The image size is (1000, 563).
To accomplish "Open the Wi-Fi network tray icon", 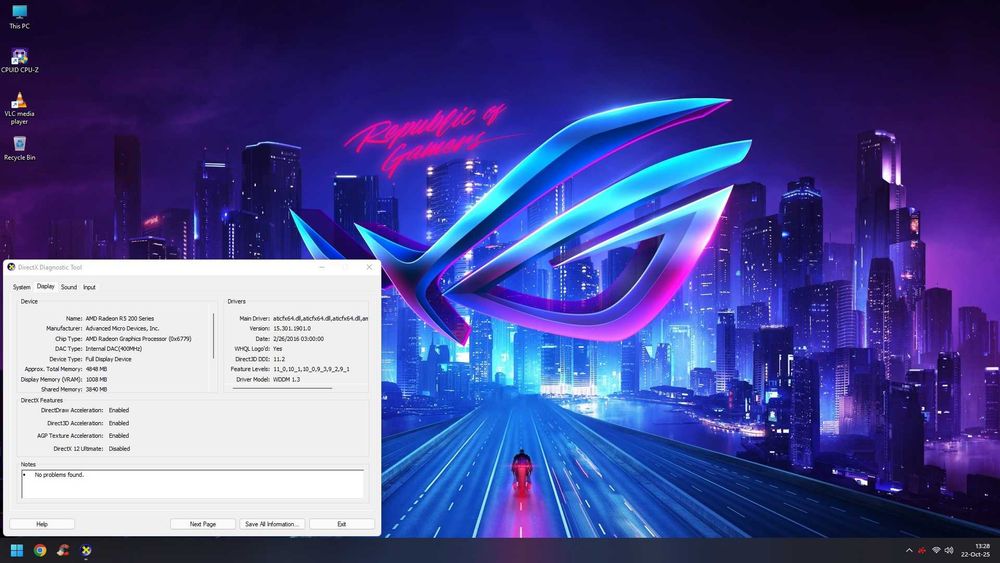I will 936,550.
